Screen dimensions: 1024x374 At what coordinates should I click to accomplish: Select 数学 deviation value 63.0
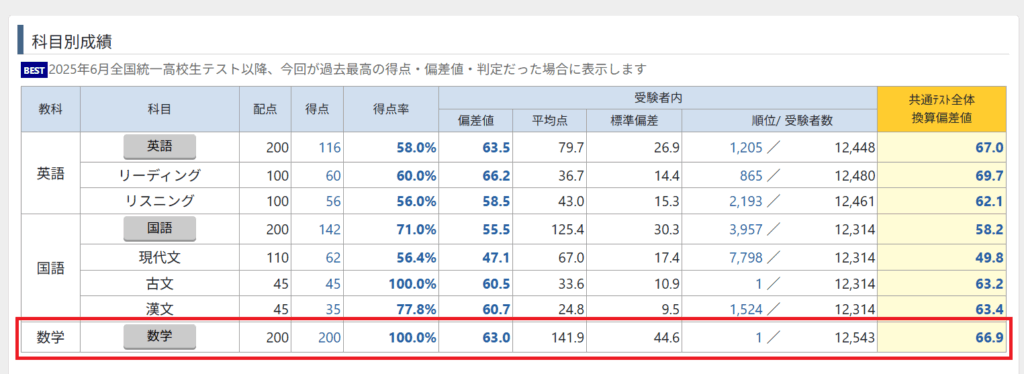pos(496,338)
